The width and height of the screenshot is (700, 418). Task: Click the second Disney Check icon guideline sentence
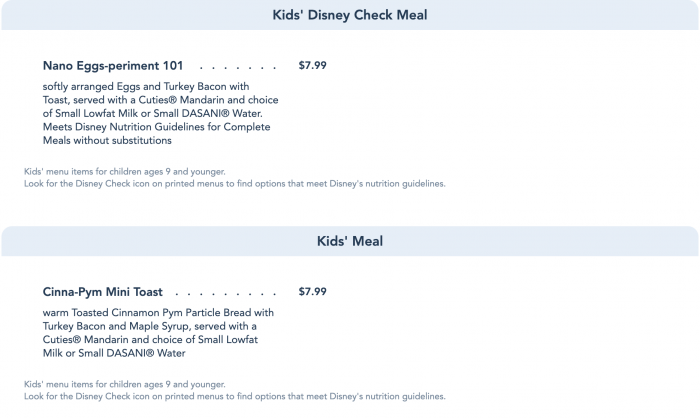tap(235, 396)
